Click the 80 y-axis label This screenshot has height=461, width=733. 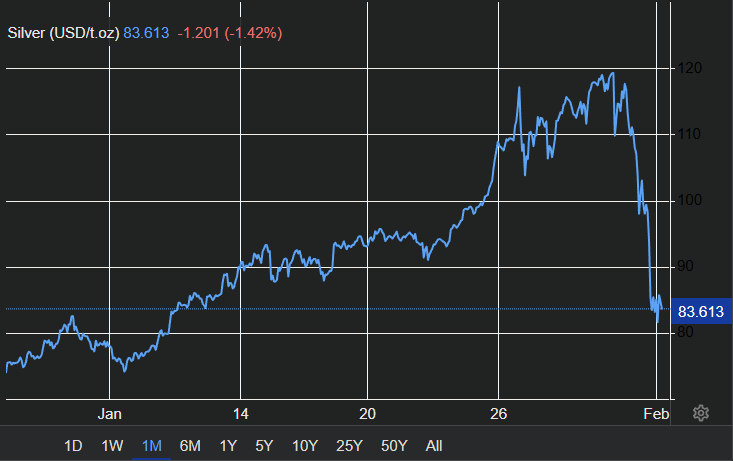(x=685, y=332)
